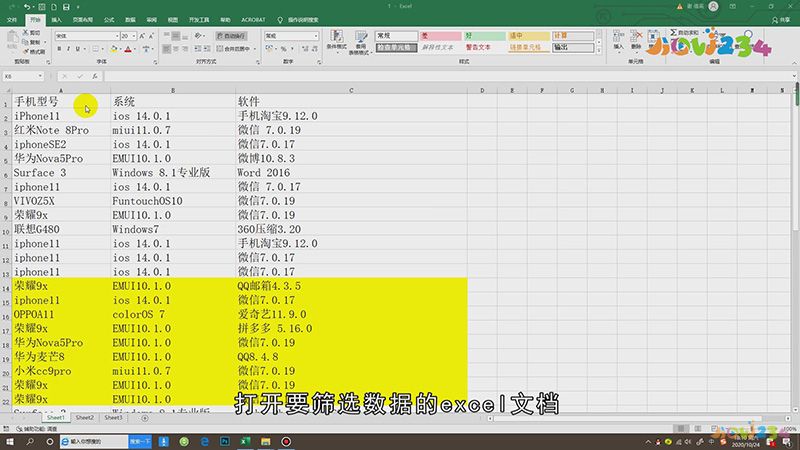This screenshot has height=450, width=800.
Task: Click the increase decimal icon
Action: [305, 49]
